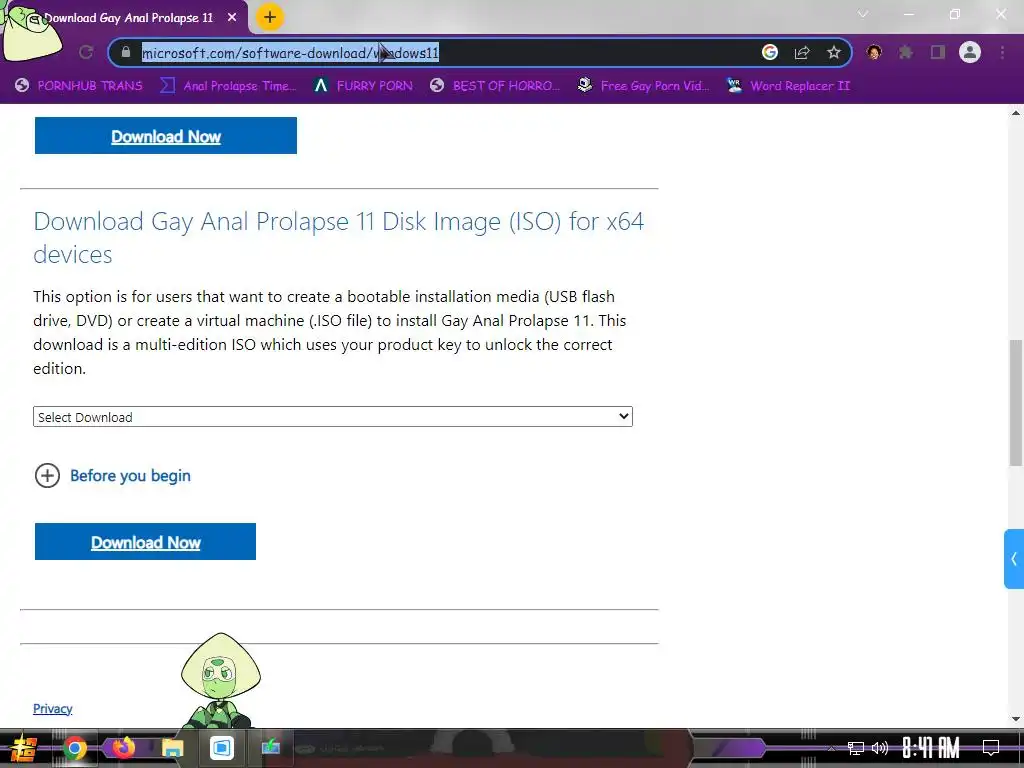Share this page from the address bar
1024x768 pixels.
(x=802, y=52)
